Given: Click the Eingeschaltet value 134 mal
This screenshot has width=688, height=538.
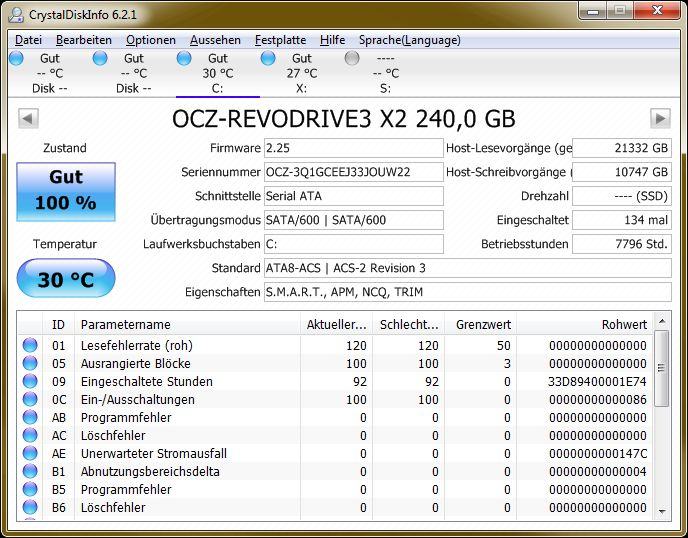Looking at the screenshot, I should point(621,220).
